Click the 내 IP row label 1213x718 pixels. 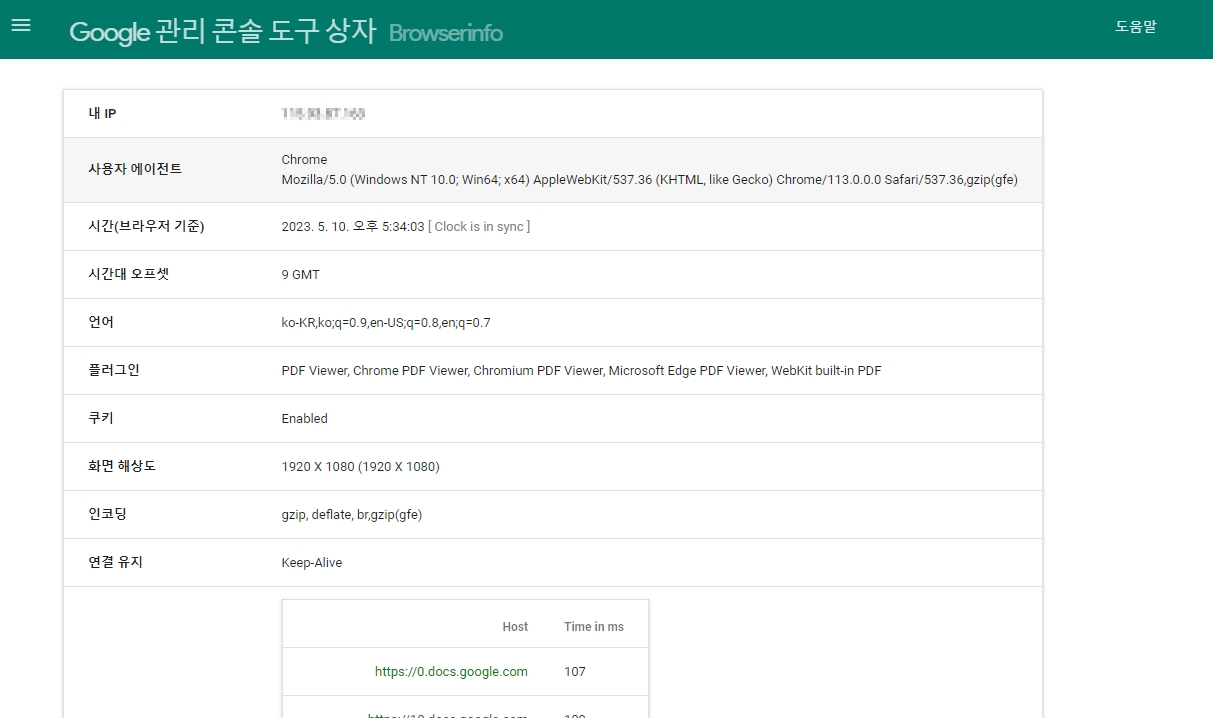(x=103, y=114)
